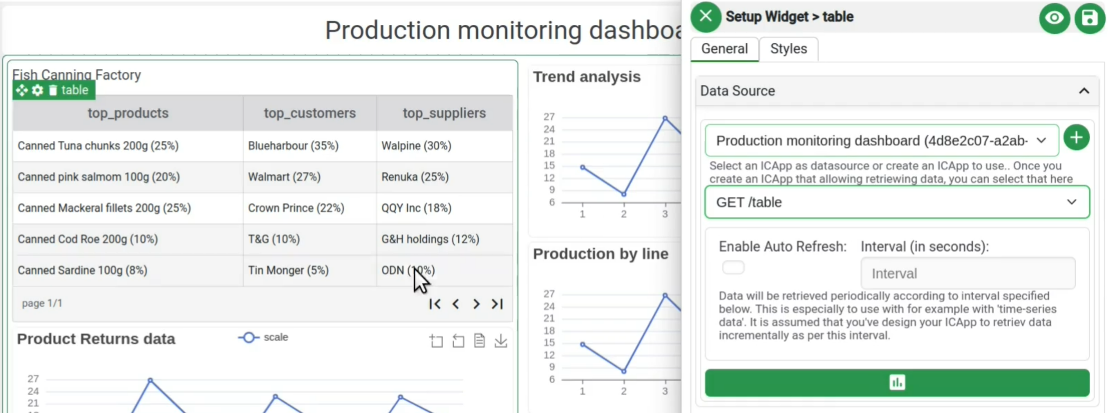Go to the last table page

tap(497, 304)
